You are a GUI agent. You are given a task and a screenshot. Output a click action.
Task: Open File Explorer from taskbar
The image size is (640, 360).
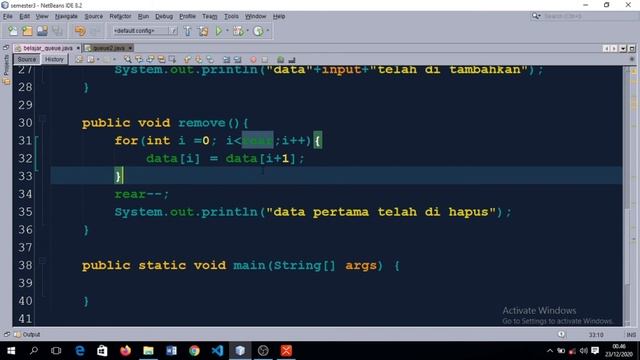148,351
